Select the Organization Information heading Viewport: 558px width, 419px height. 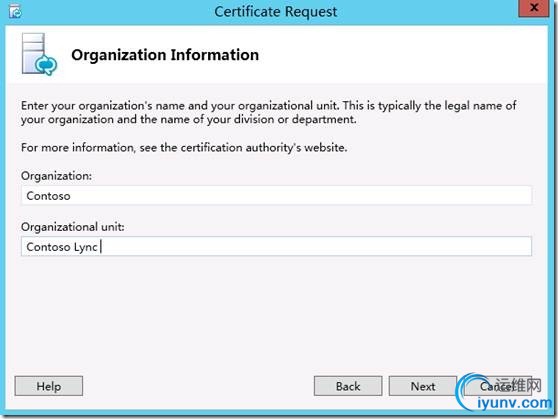[165, 55]
